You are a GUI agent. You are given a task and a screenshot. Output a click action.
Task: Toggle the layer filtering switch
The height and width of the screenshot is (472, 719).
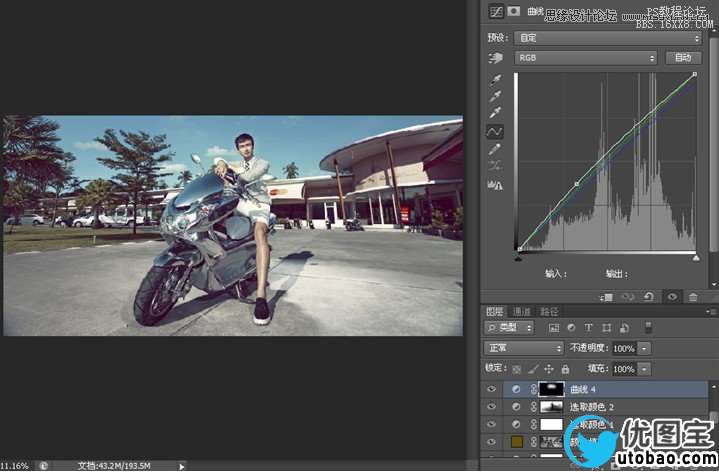(x=648, y=328)
